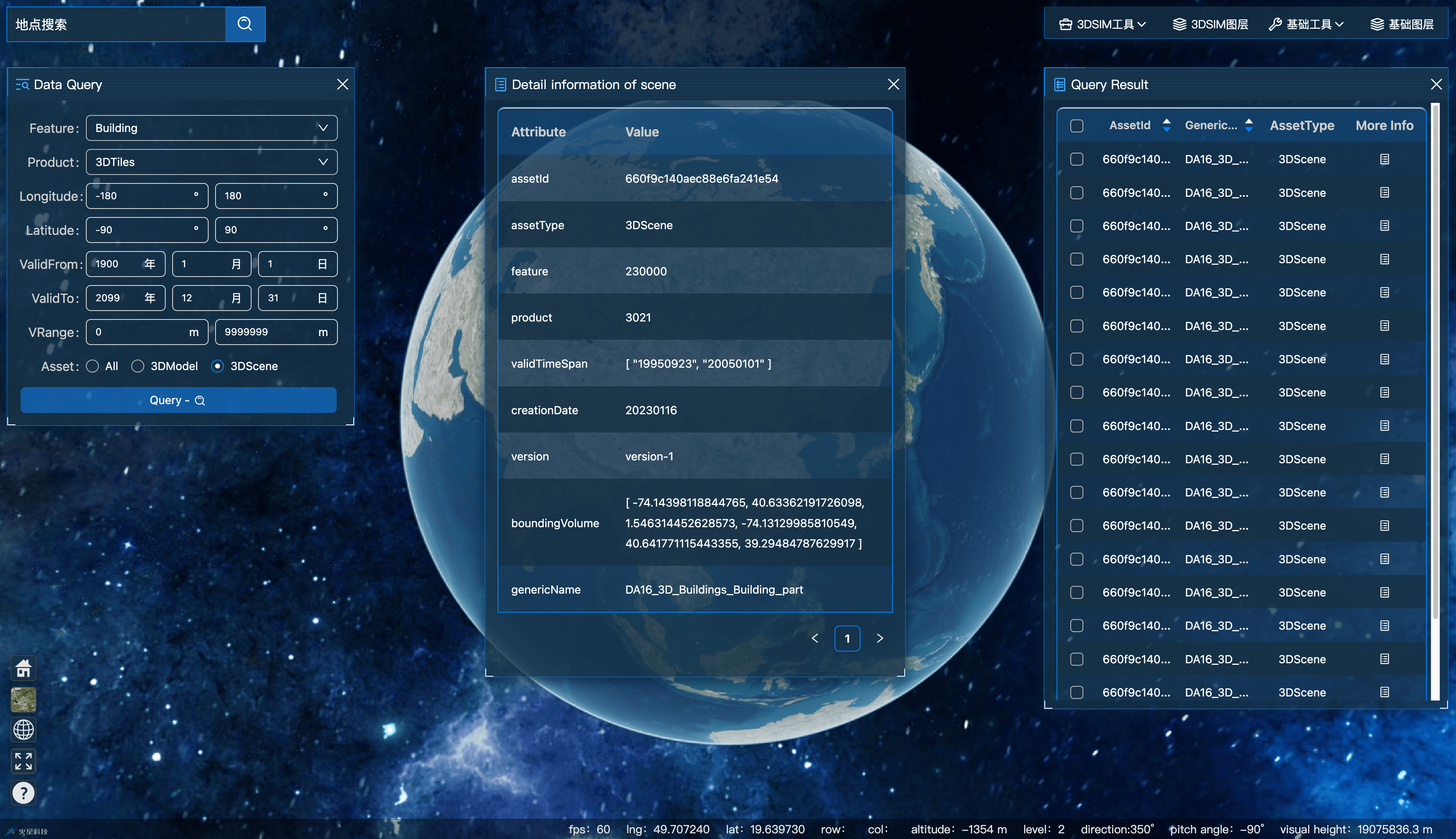Image resolution: width=1456 pixels, height=839 pixels.
Task: Open the 基础图层 menu
Action: [x=1401, y=24]
